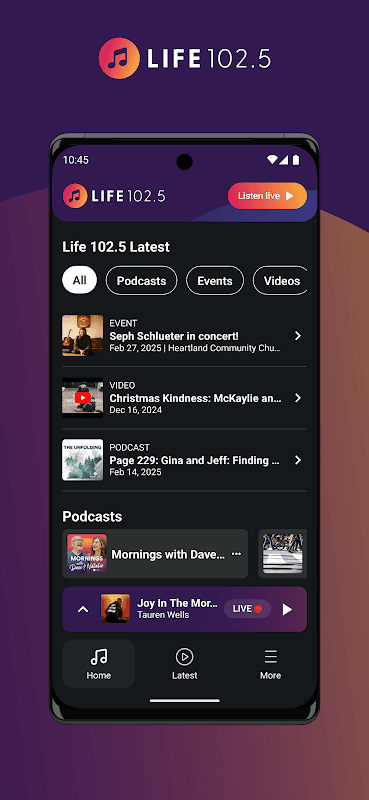Play the live stream in mini player
This screenshot has height=800, width=369.
tap(287, 609)
